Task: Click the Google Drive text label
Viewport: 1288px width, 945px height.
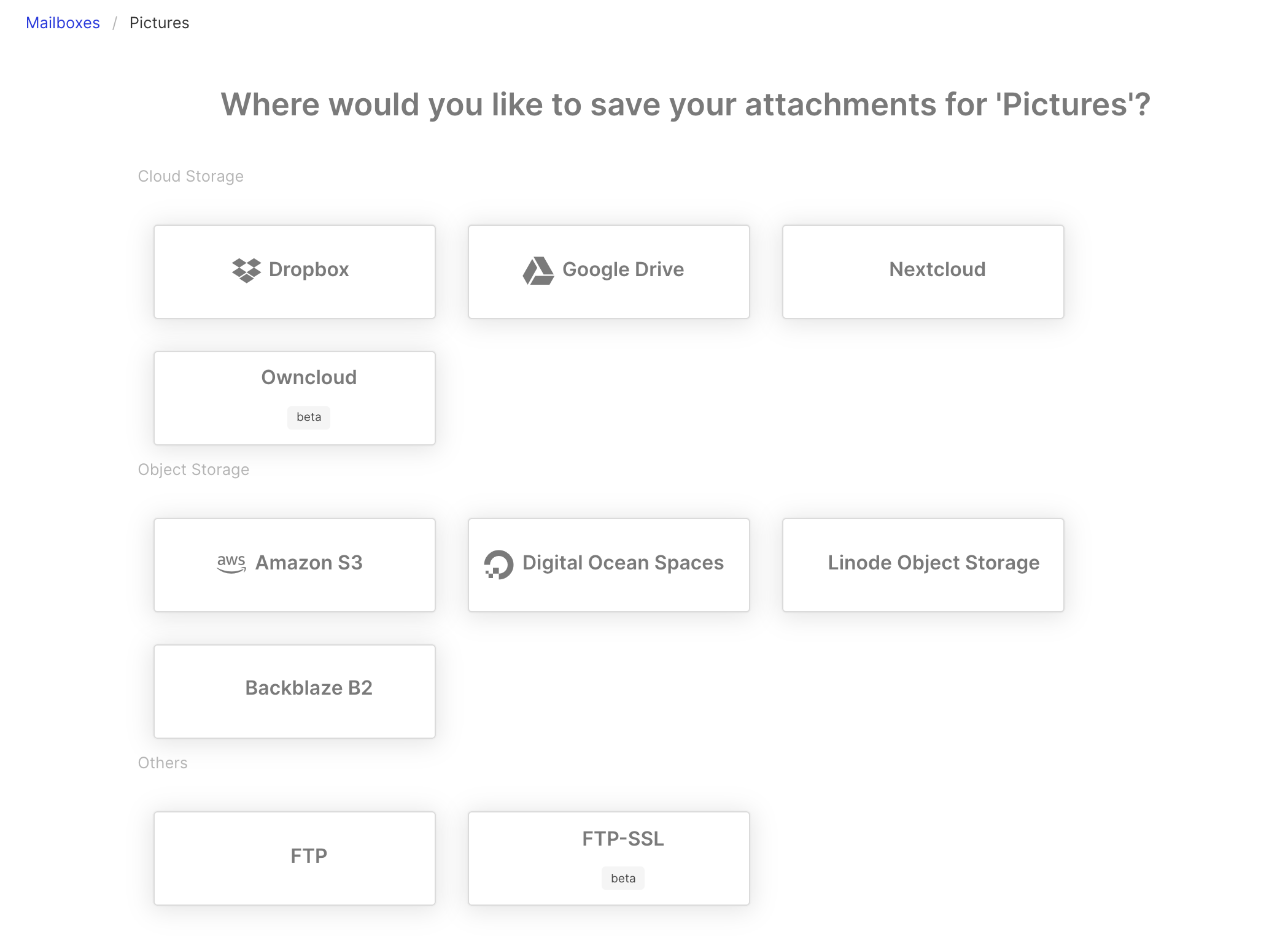Action: (x=623, y=269)
